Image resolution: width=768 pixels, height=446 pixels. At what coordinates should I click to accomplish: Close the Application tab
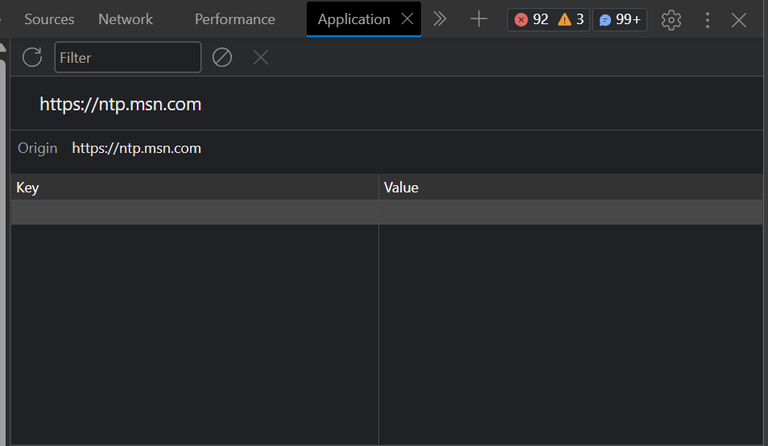pos(407,19)
